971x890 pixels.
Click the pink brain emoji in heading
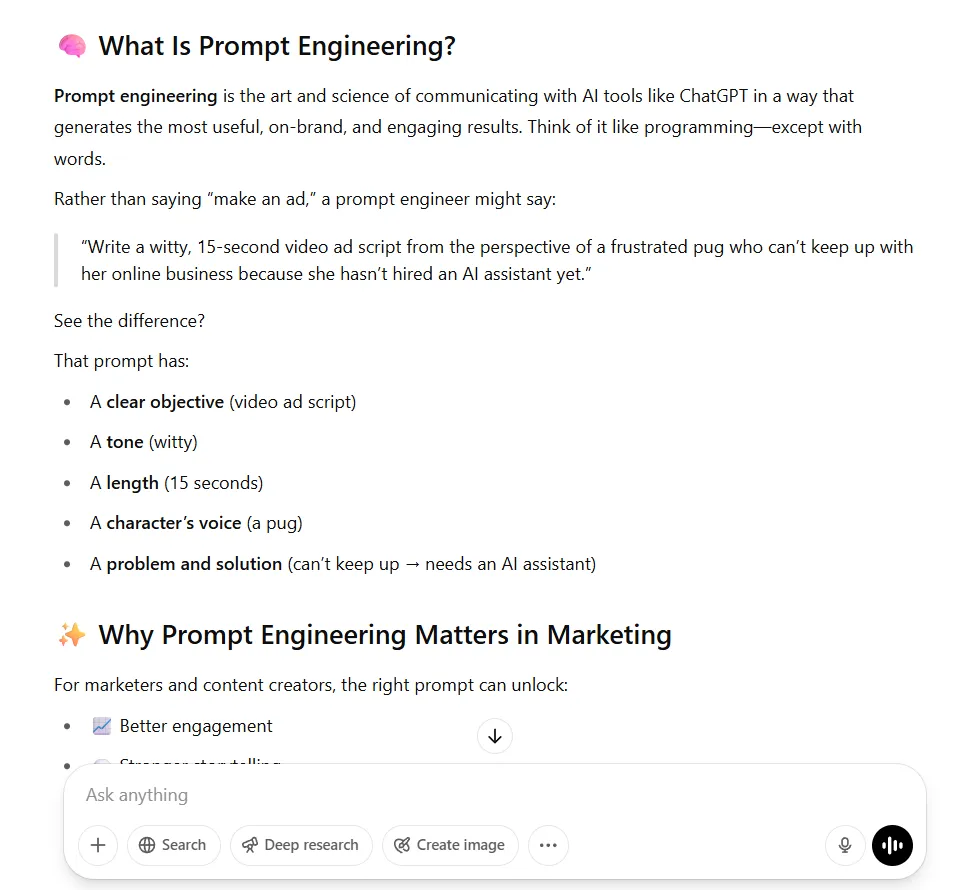coord(72,46)
